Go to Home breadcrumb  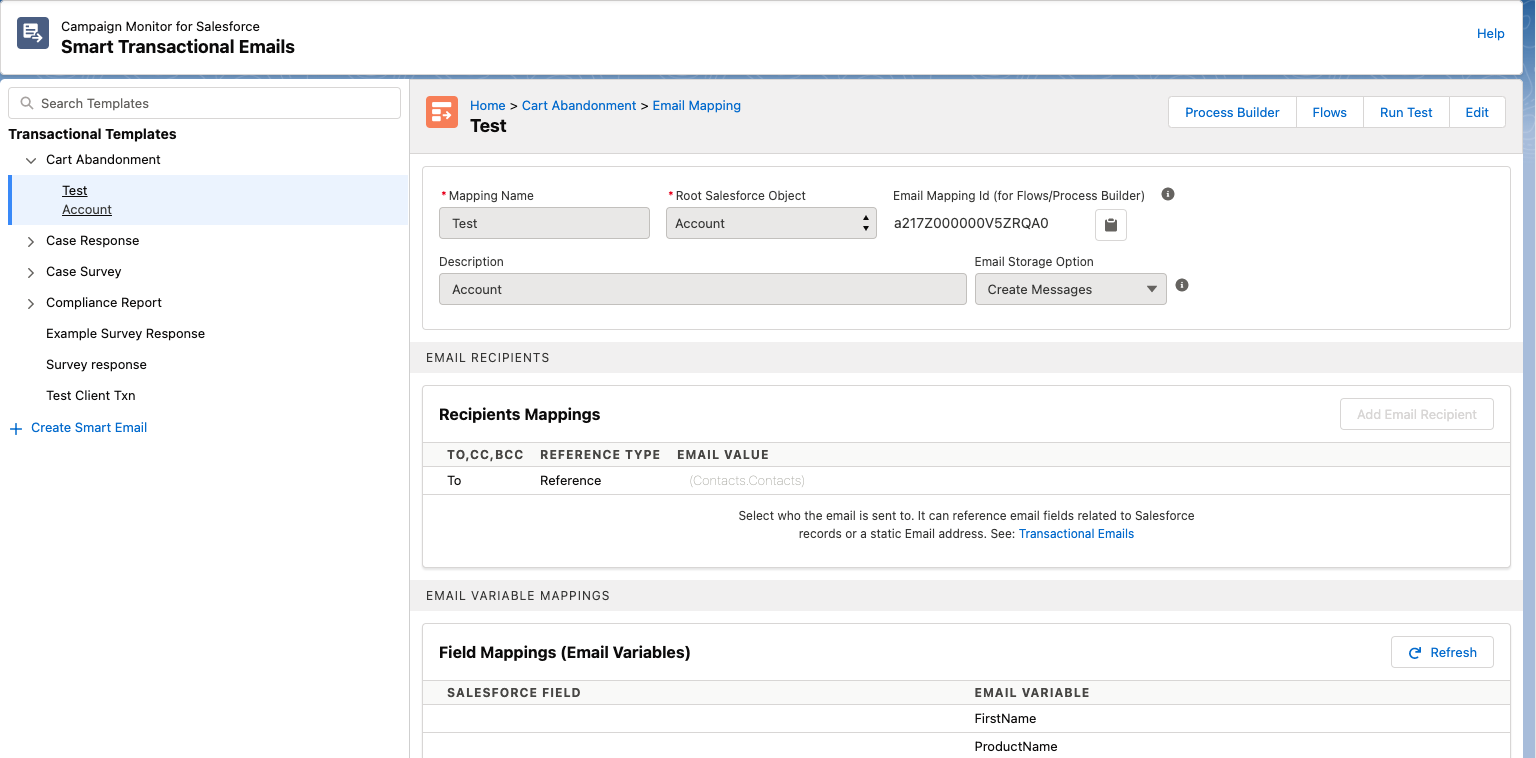488,105
